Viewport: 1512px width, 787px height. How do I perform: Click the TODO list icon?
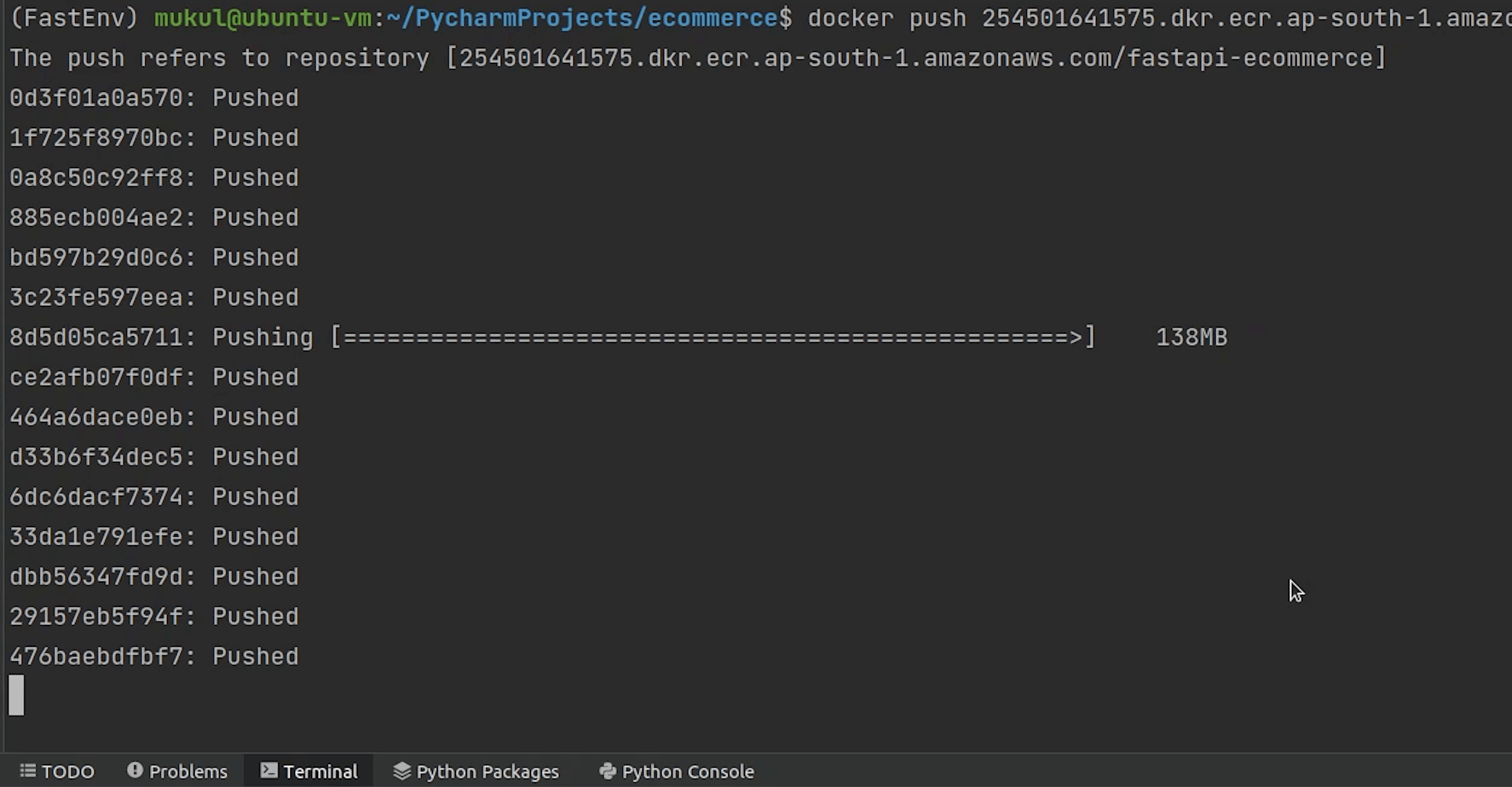pos(27,771)
